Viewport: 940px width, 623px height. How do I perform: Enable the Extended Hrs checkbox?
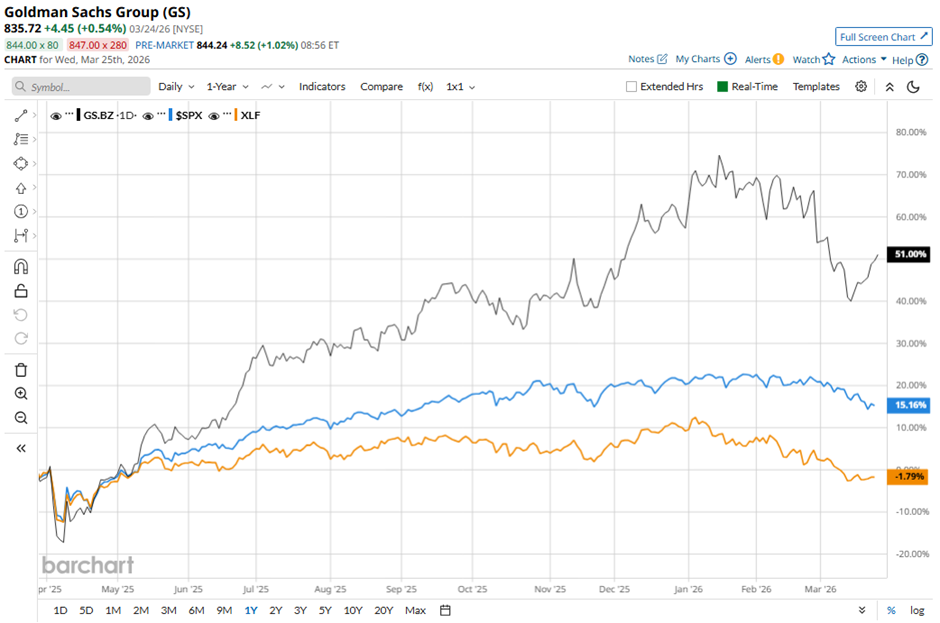pyautogui.click(x=631, y=87)
